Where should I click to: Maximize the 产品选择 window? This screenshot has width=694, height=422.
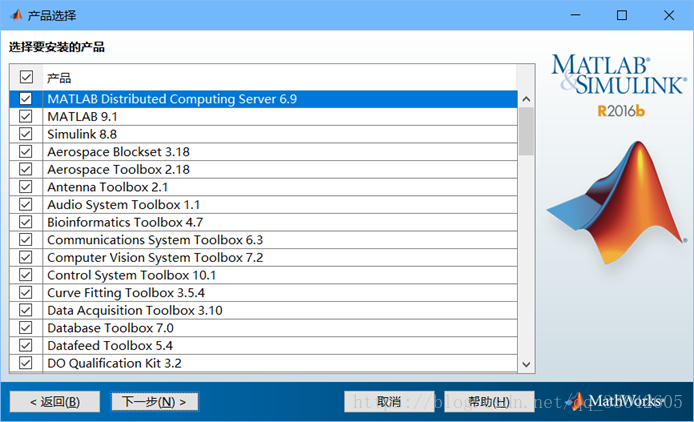tap(622, 15)
